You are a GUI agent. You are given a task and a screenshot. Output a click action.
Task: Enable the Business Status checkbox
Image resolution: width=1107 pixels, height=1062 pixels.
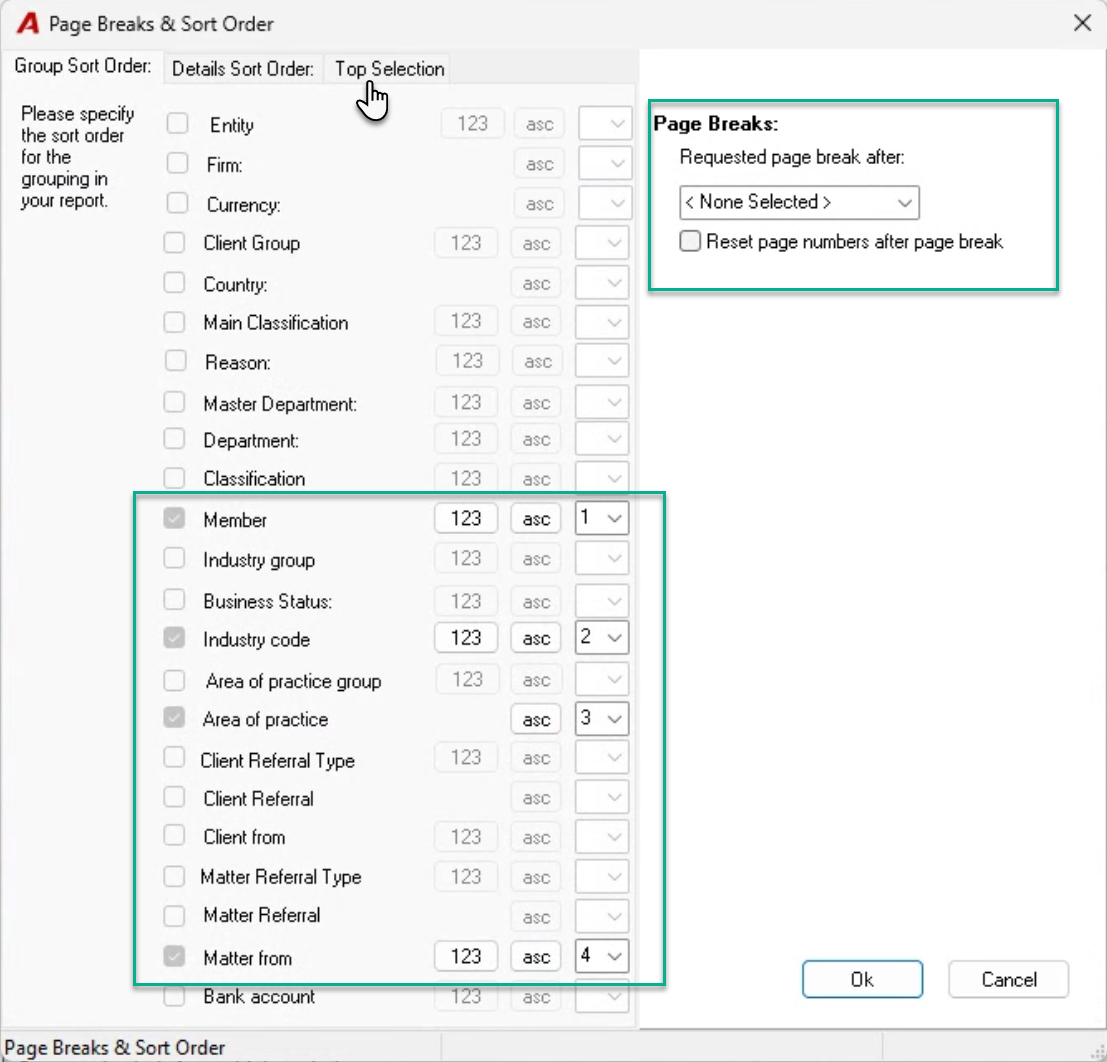(x=174, y=600)
